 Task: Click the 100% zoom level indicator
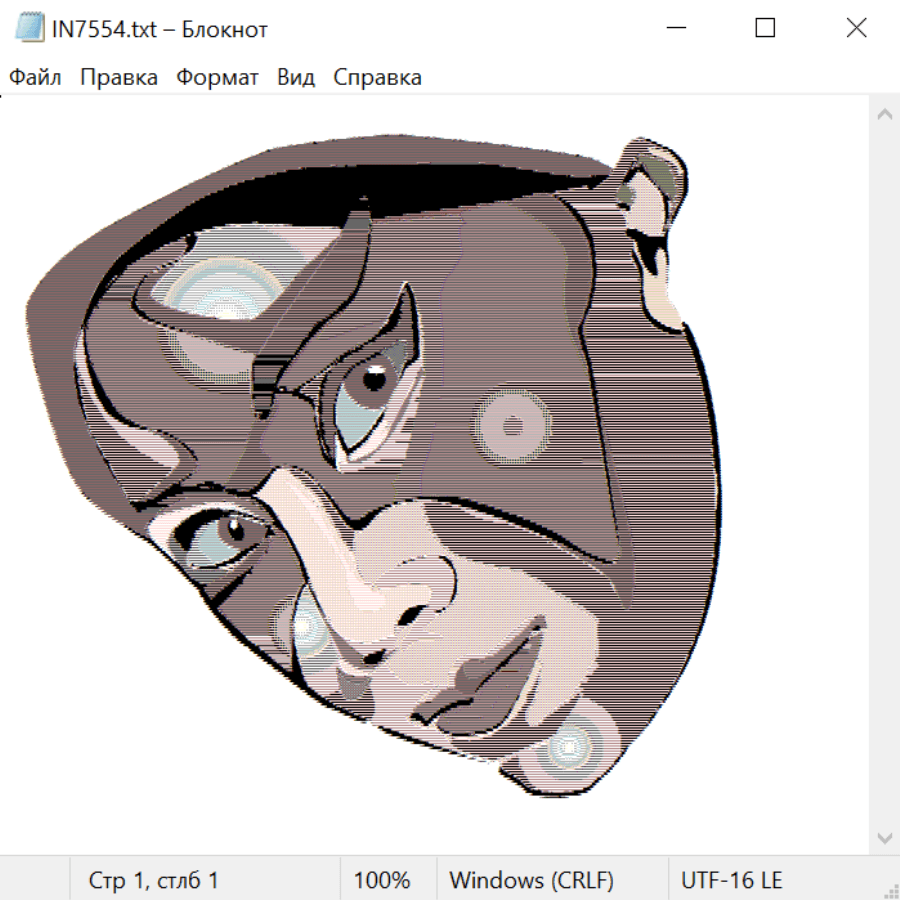tap(382, 881)
